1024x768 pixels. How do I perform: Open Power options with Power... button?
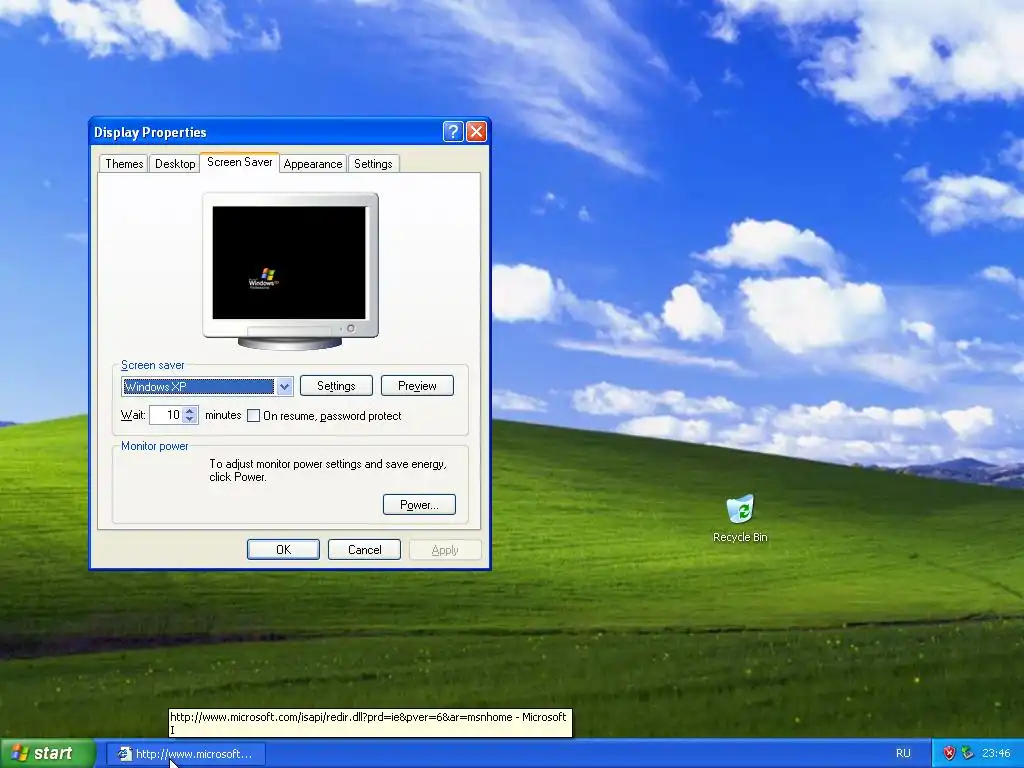coord(419,505)
